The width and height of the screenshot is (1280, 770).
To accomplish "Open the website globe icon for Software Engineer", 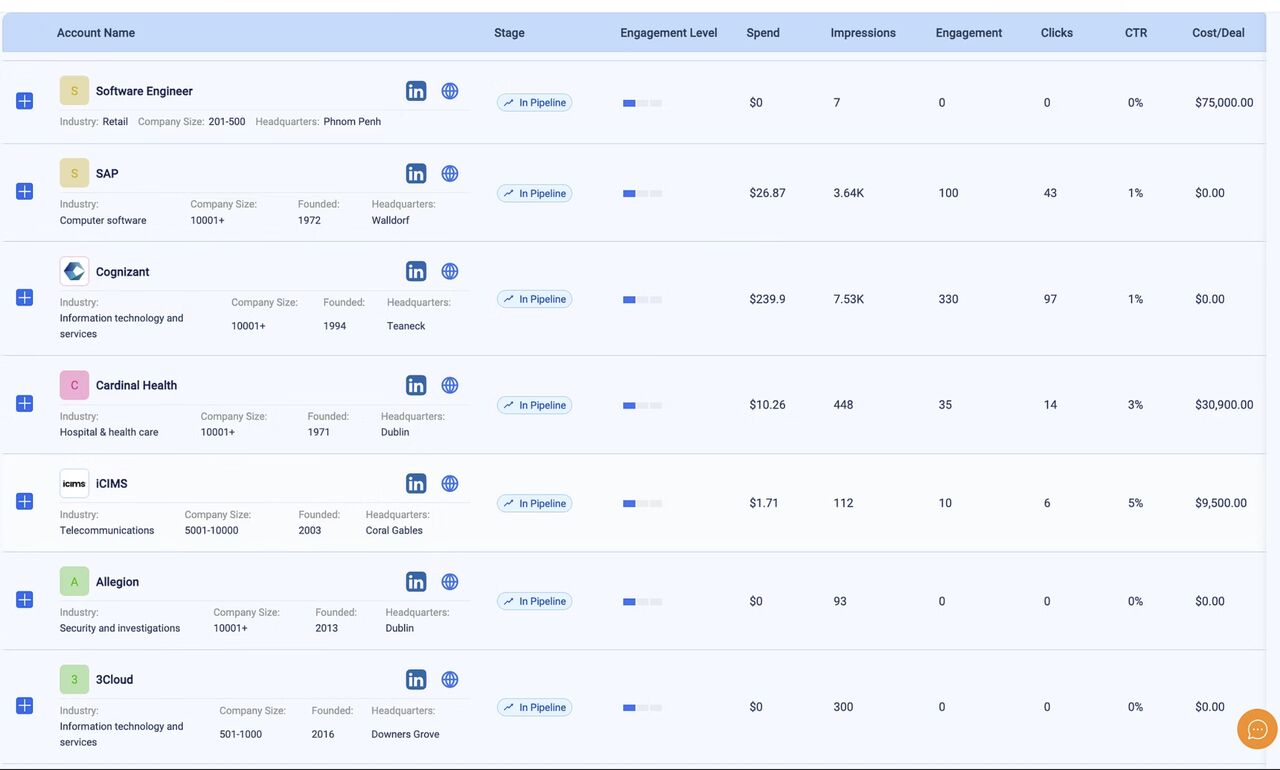I will click(x=450, y=91).
